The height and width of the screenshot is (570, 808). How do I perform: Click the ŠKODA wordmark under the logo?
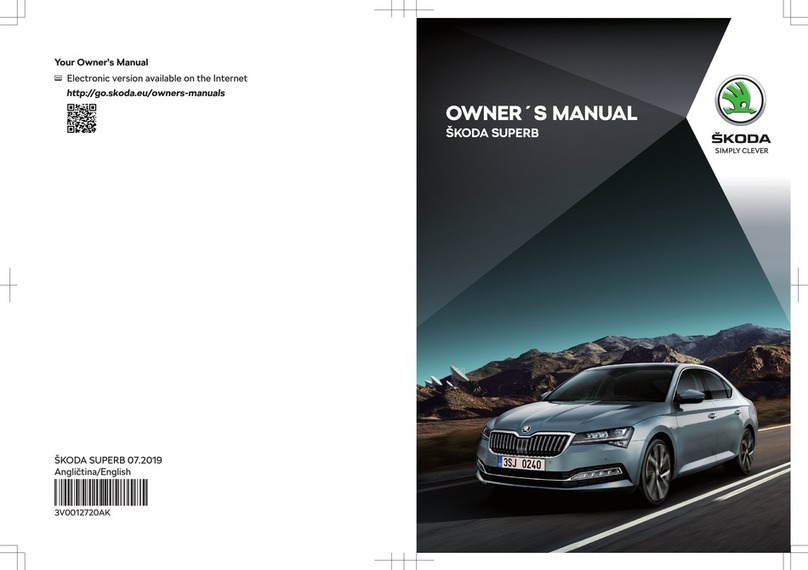741,138
